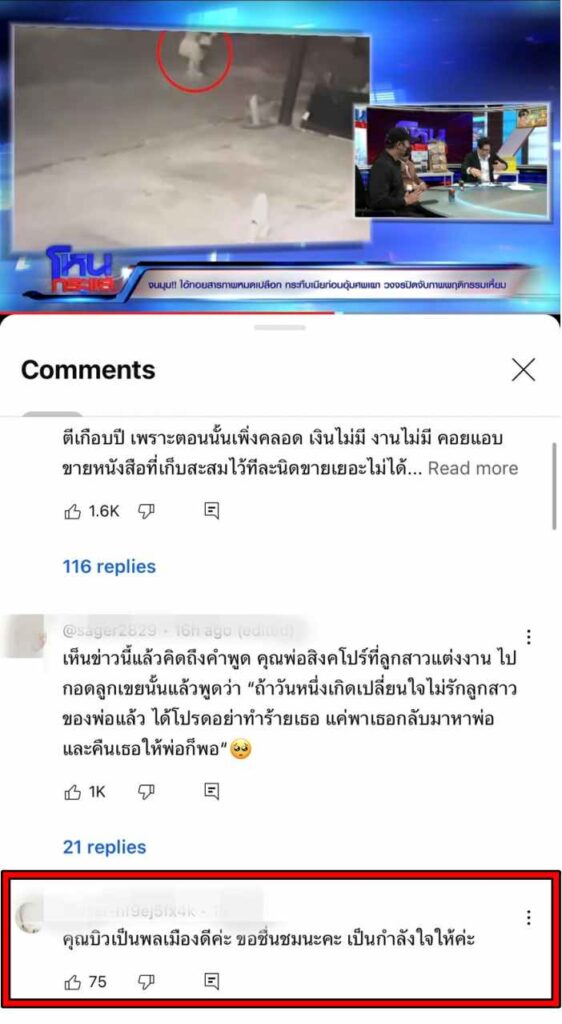Like the comment with 75 likes
The image size is (562, 1024).
click(72, 982)
